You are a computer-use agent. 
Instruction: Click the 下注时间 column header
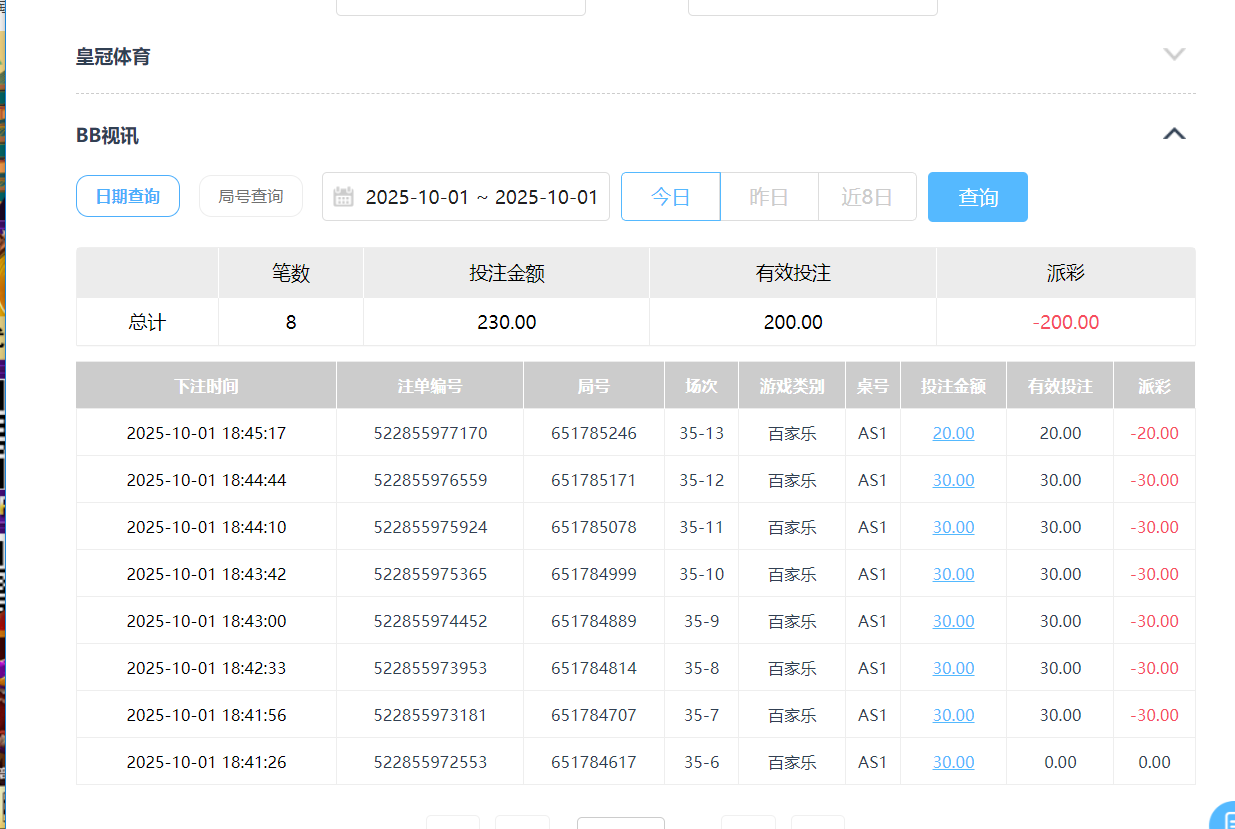click(205, 385)
